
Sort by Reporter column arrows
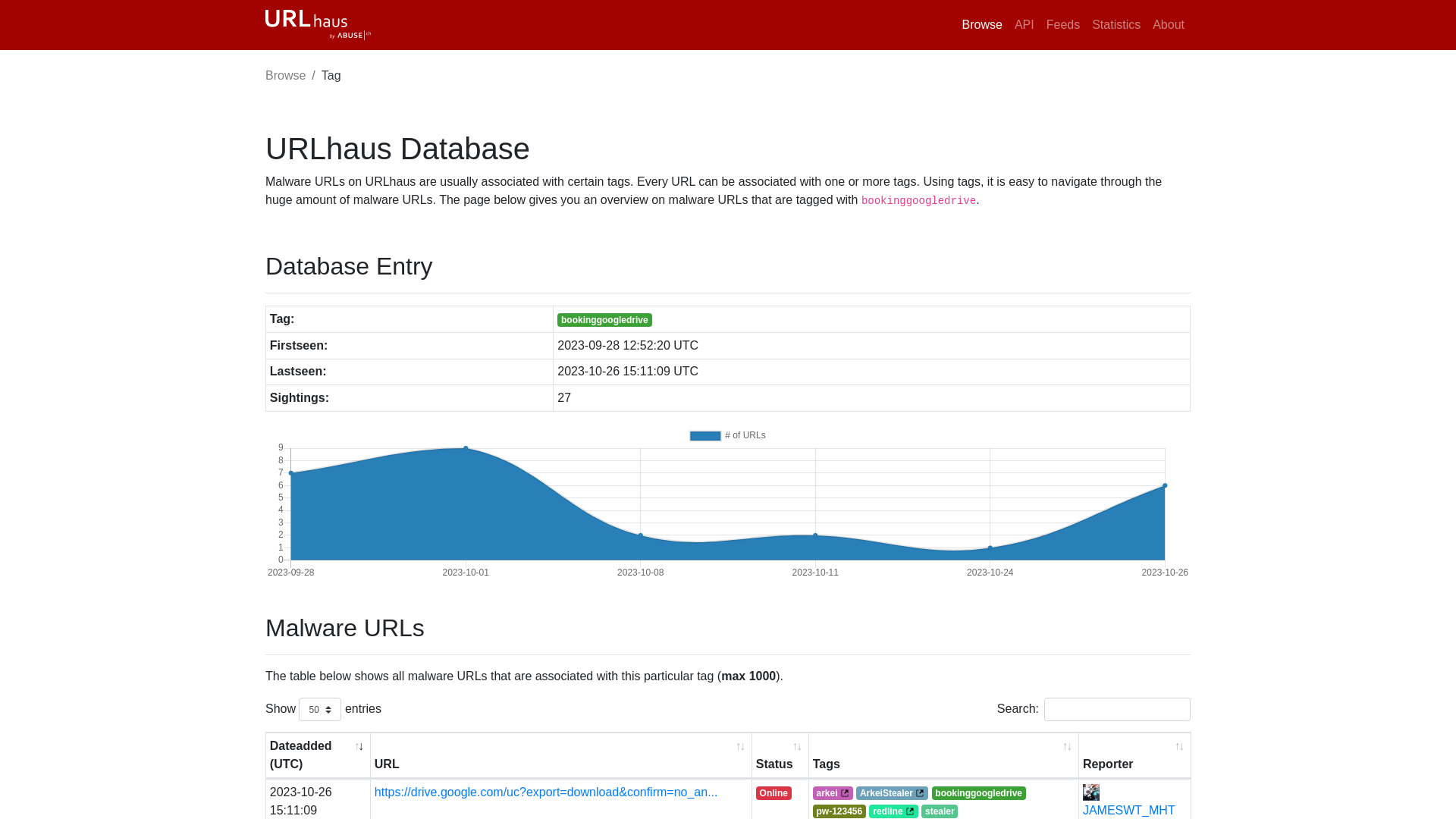[1179, 747]
